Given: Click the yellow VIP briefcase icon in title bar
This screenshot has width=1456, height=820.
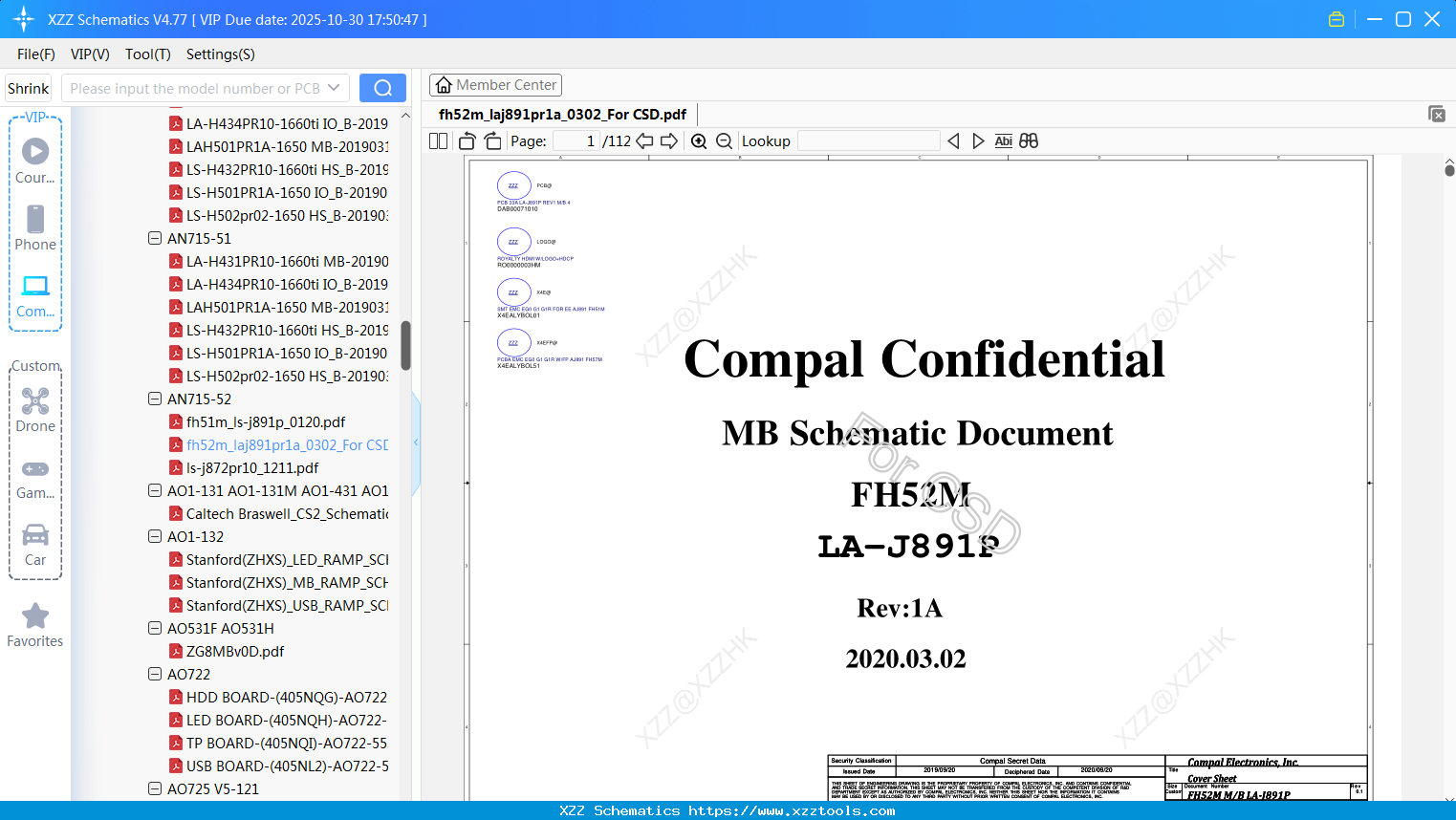Looking at the screenshot, I should tap(1336, 19).
